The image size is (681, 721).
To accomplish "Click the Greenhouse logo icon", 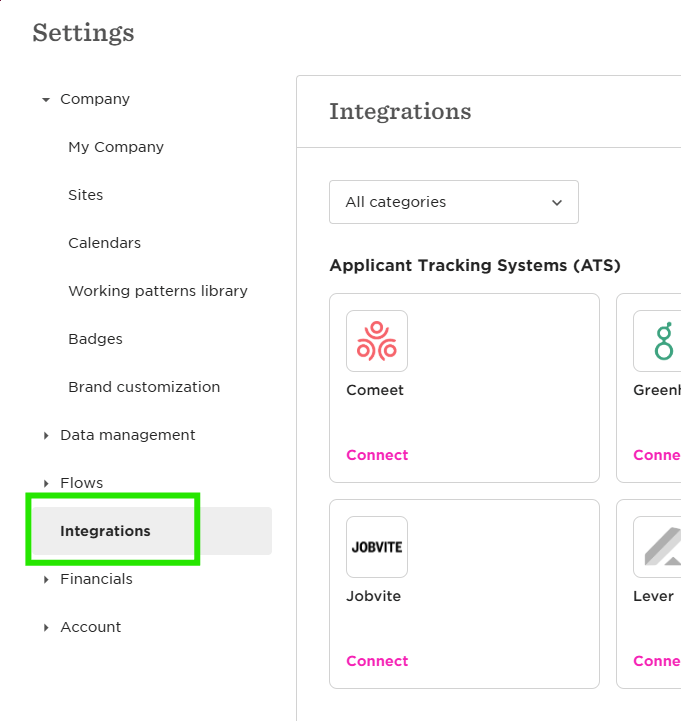I will (657, 341).
